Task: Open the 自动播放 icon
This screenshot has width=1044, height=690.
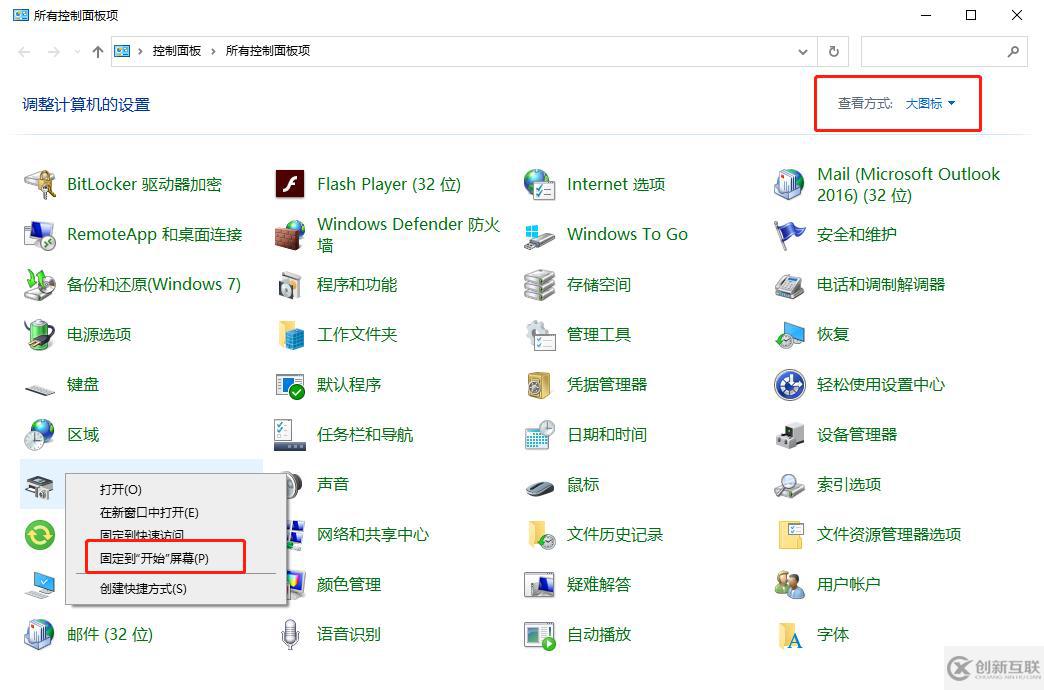Action: 539,635
